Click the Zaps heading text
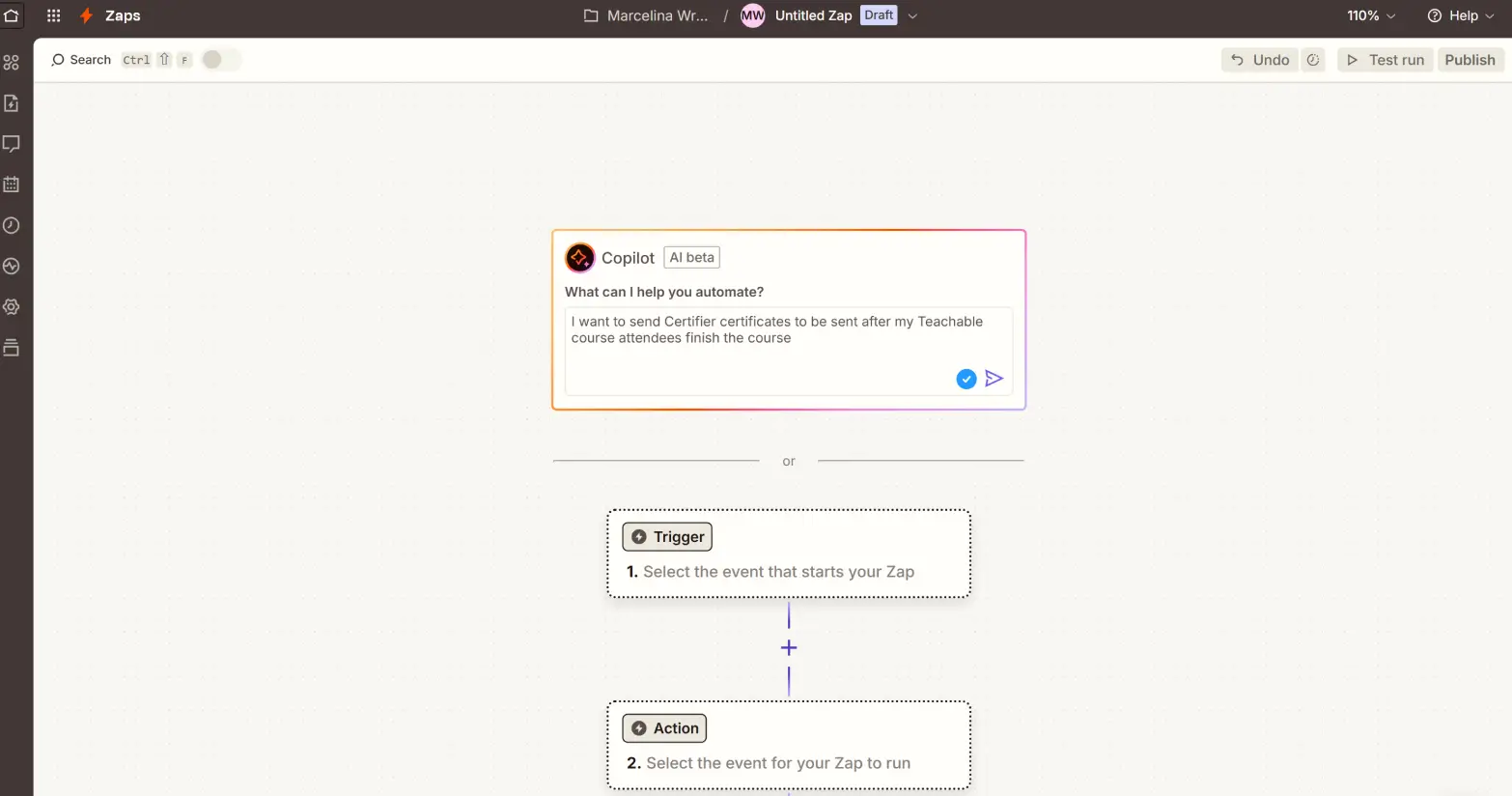The width and height of the screenshot is (1512, 796). (x=123, y=15)
